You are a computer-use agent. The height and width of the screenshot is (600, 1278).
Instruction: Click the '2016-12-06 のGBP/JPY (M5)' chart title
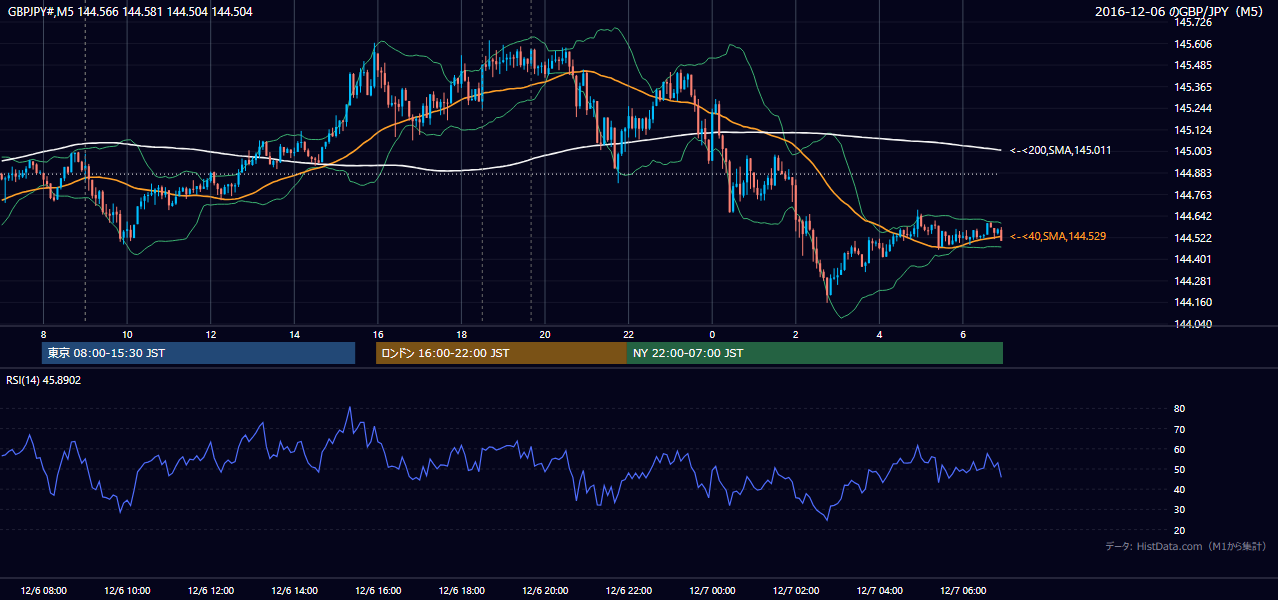(x=1180, y=11)
